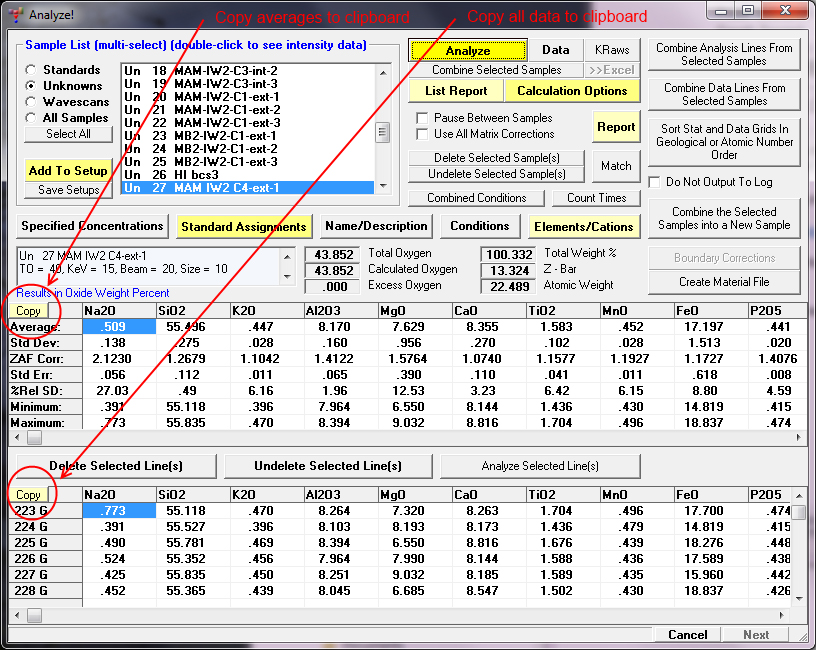Enable Pause Between Samples checkbox
The image size is (816, 650).
click(422, 118)
